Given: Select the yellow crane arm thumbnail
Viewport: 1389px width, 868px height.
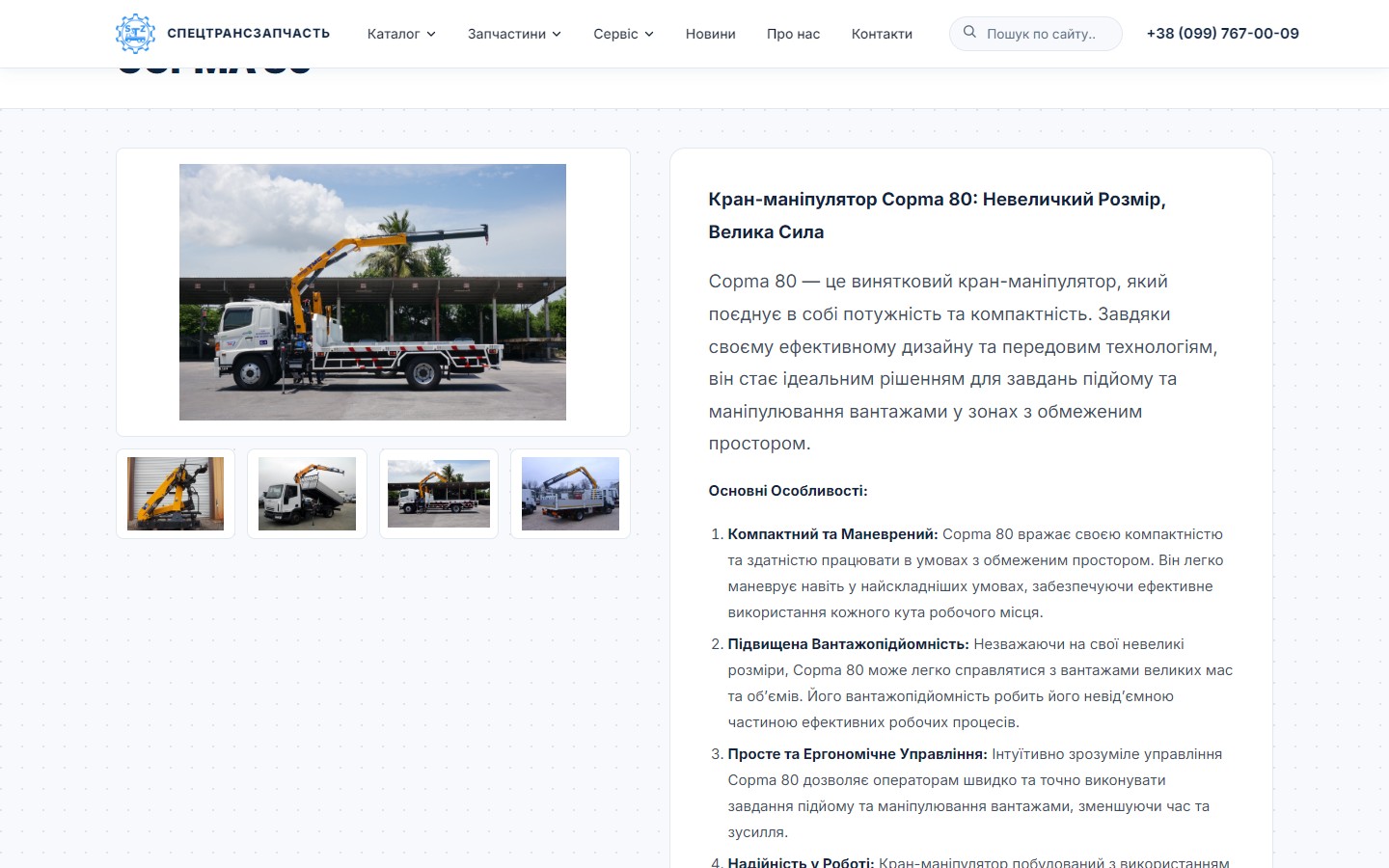Looking at the screenshot, I should pyautogui.click(x=176, y=494).
